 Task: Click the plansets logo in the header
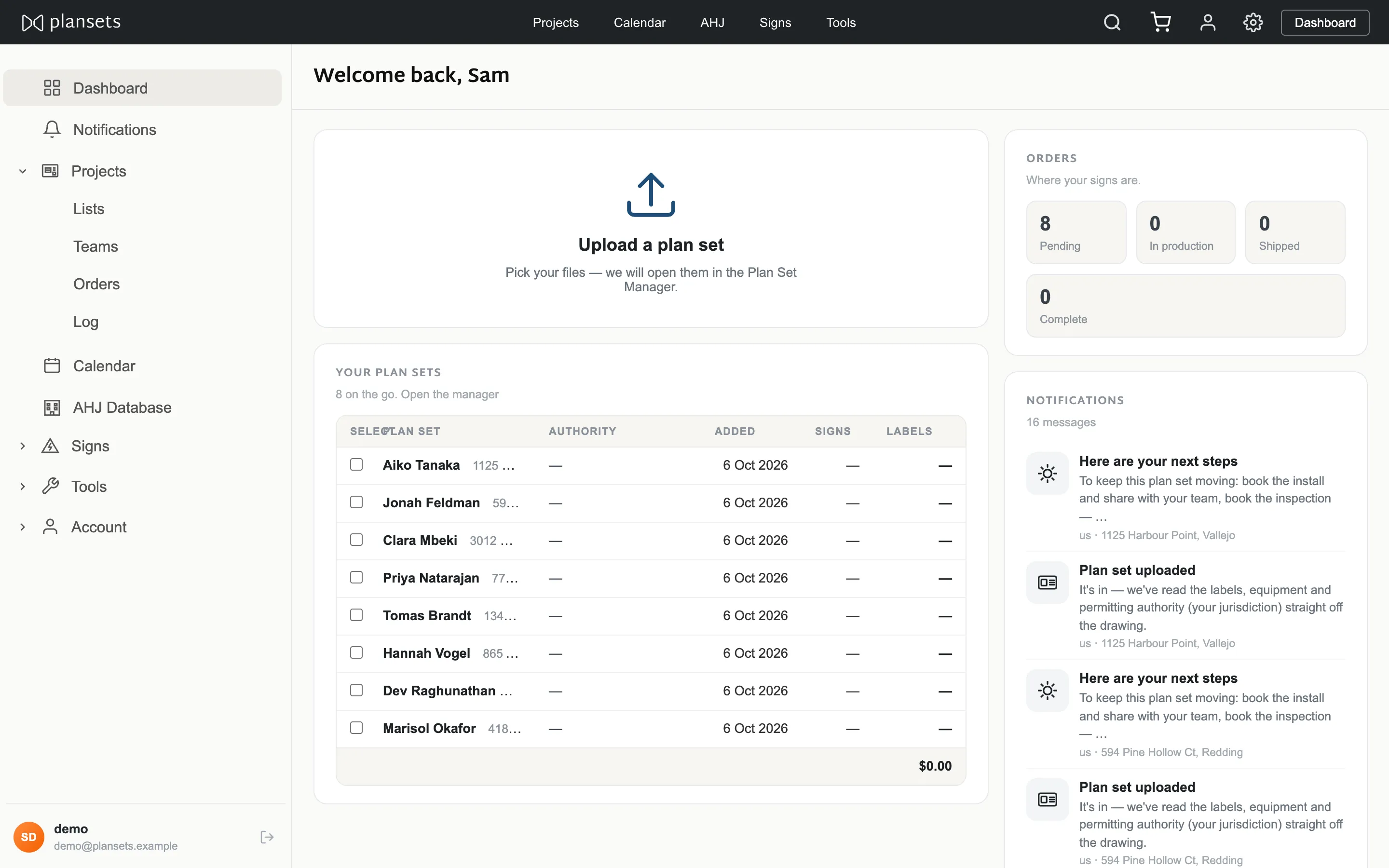click(x=71, y=22)
